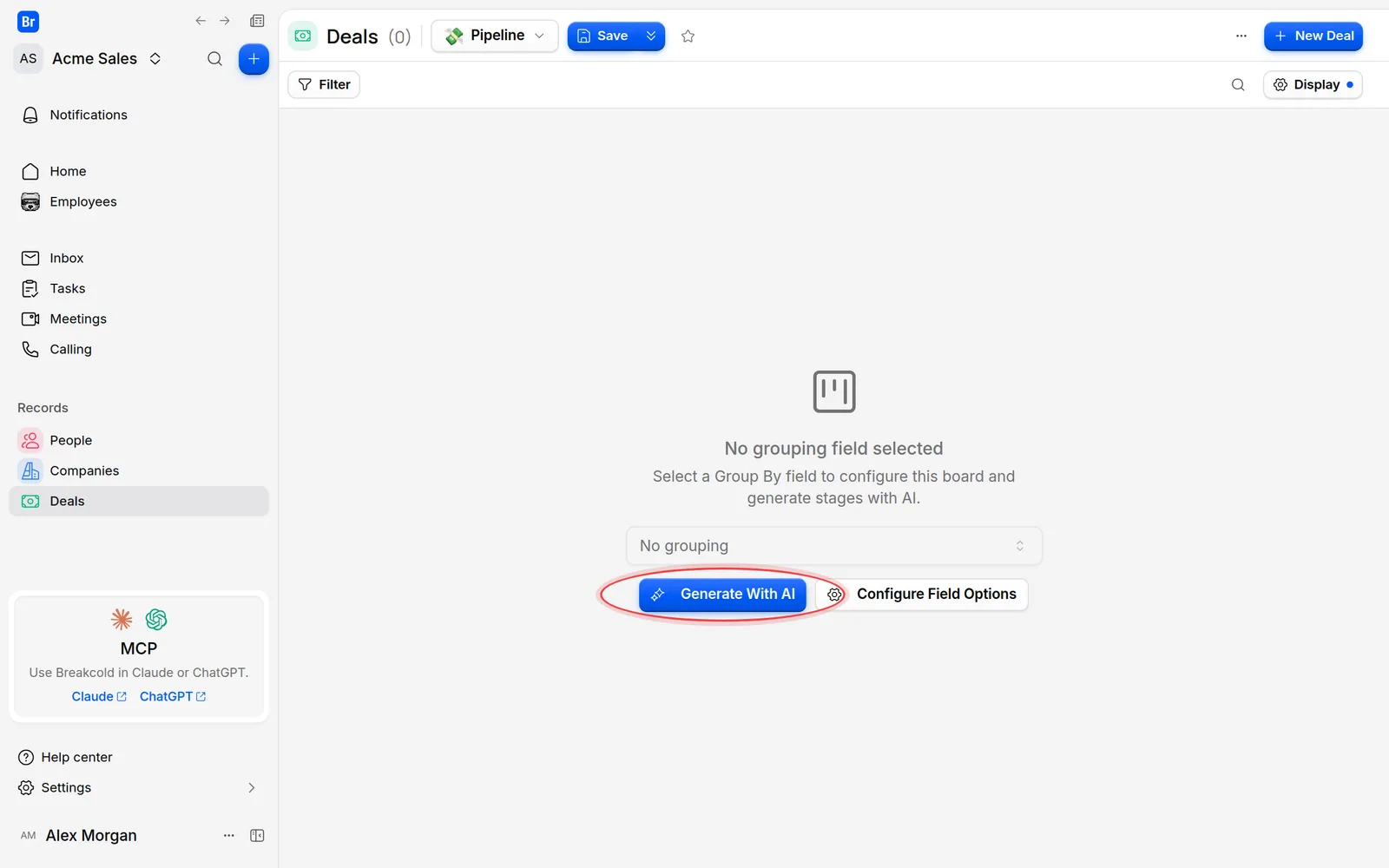Open People records
Image resolution: width=1389 pixels, height=868 pixels.
139,440
